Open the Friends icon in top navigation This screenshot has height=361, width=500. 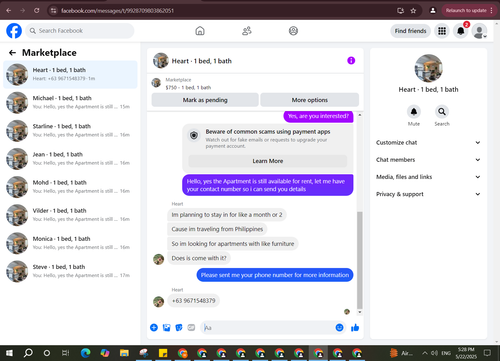pyautogui.click(x=247, y=31)
